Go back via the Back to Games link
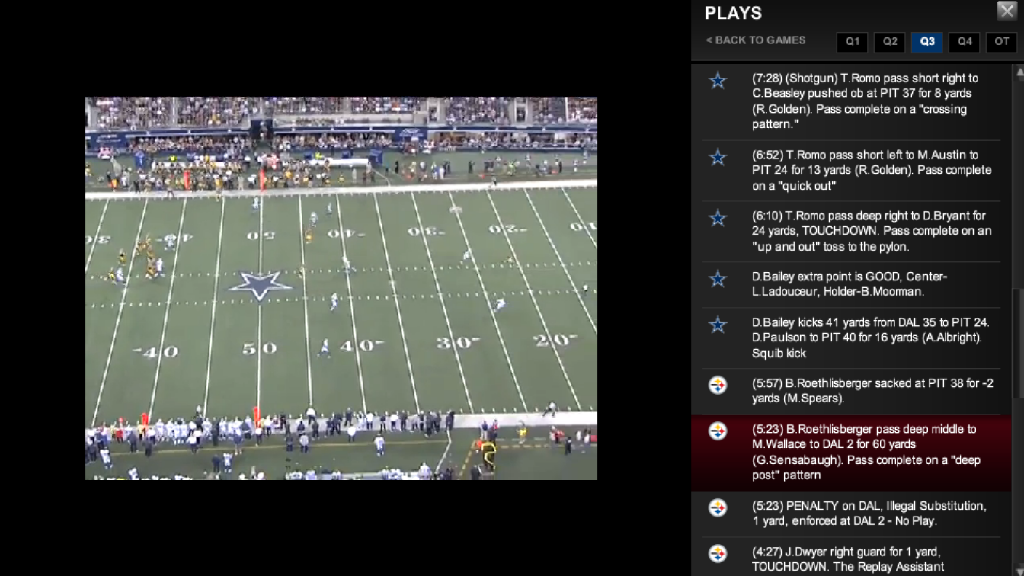 pyautogui.click(x=756, y=40)
